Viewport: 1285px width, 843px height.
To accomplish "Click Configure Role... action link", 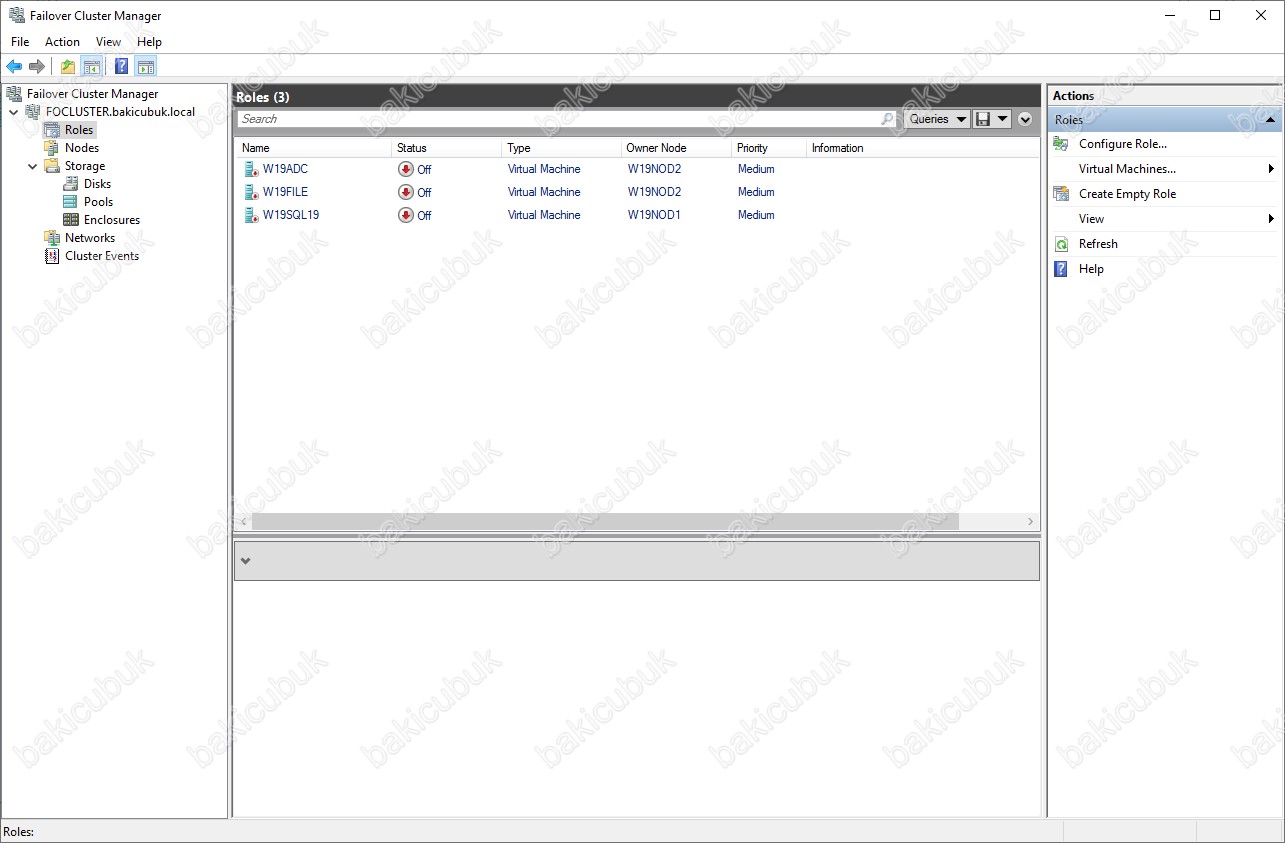I will (x=1123, y=144).
